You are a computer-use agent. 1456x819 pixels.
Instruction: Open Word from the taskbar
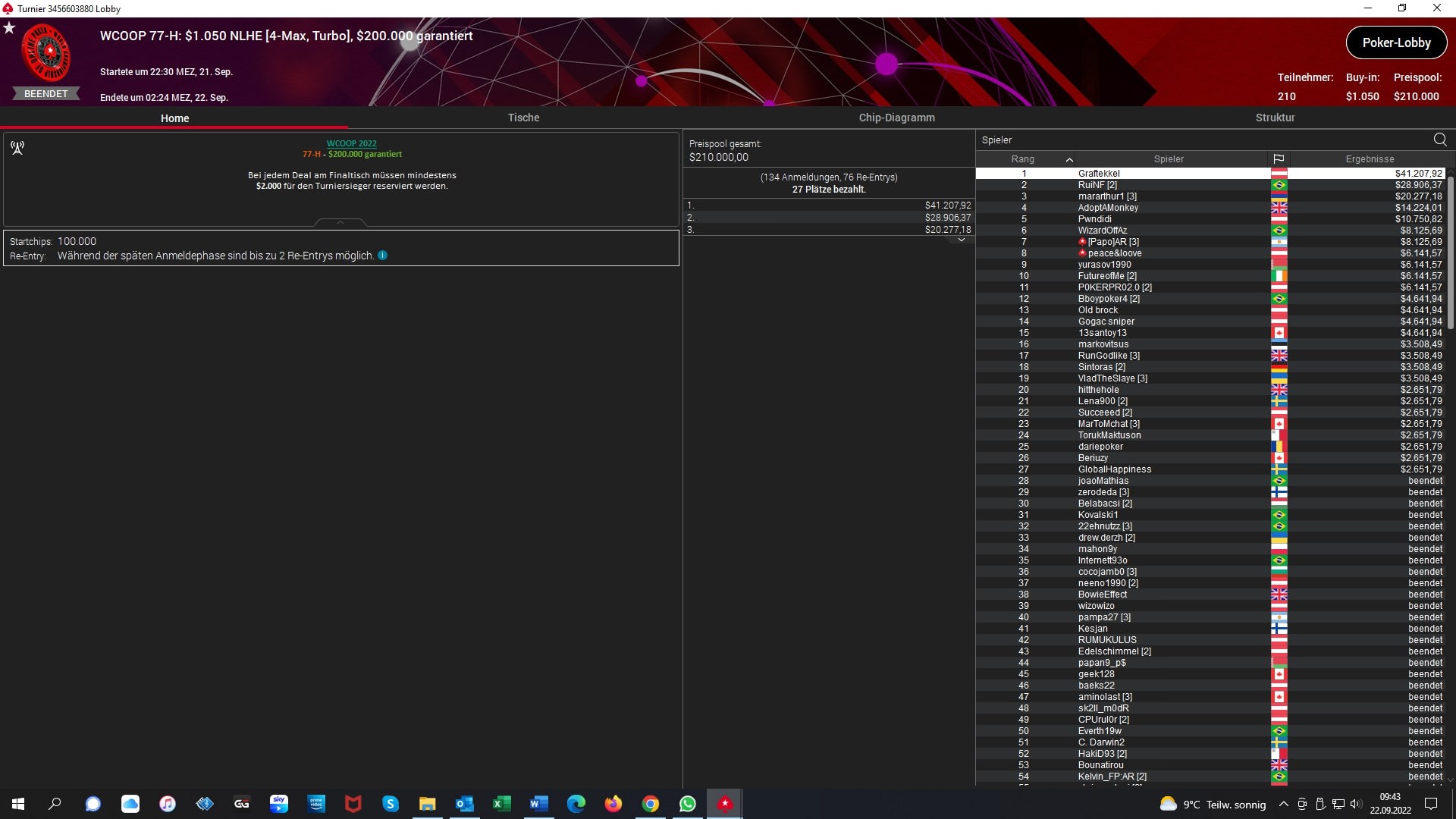539,804
